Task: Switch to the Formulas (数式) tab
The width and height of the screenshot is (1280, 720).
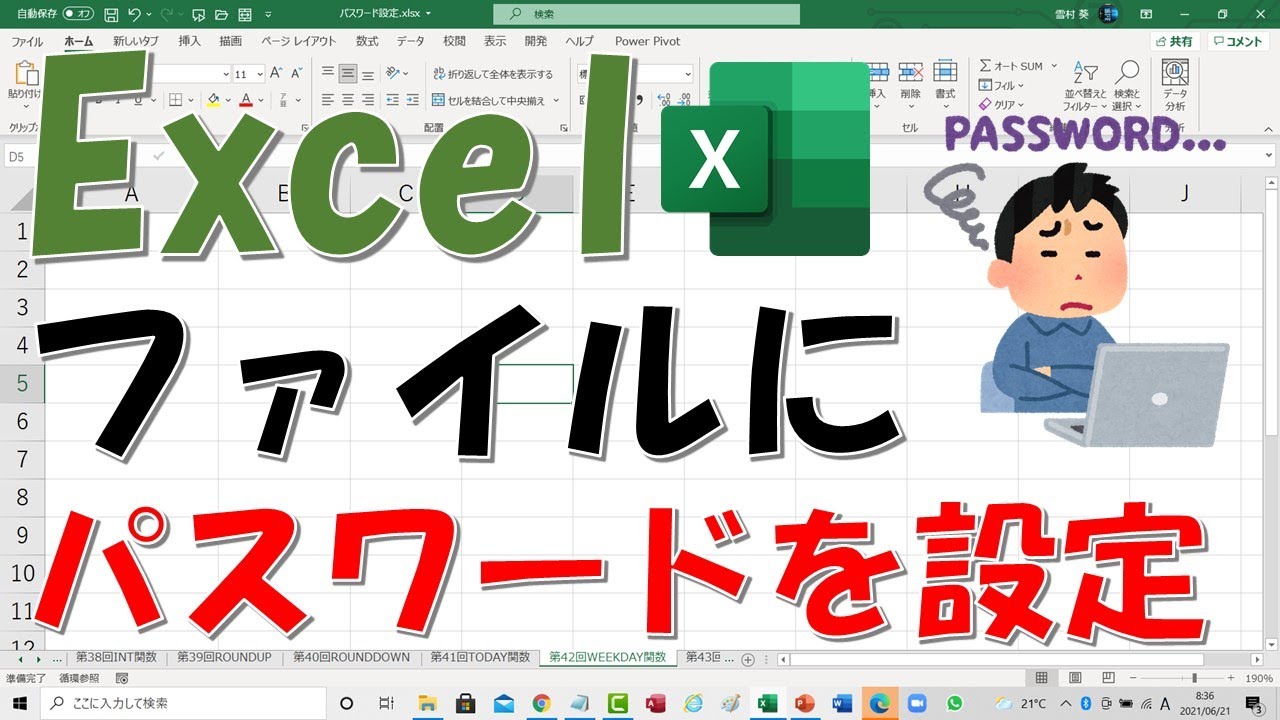Action: point(367,41)
